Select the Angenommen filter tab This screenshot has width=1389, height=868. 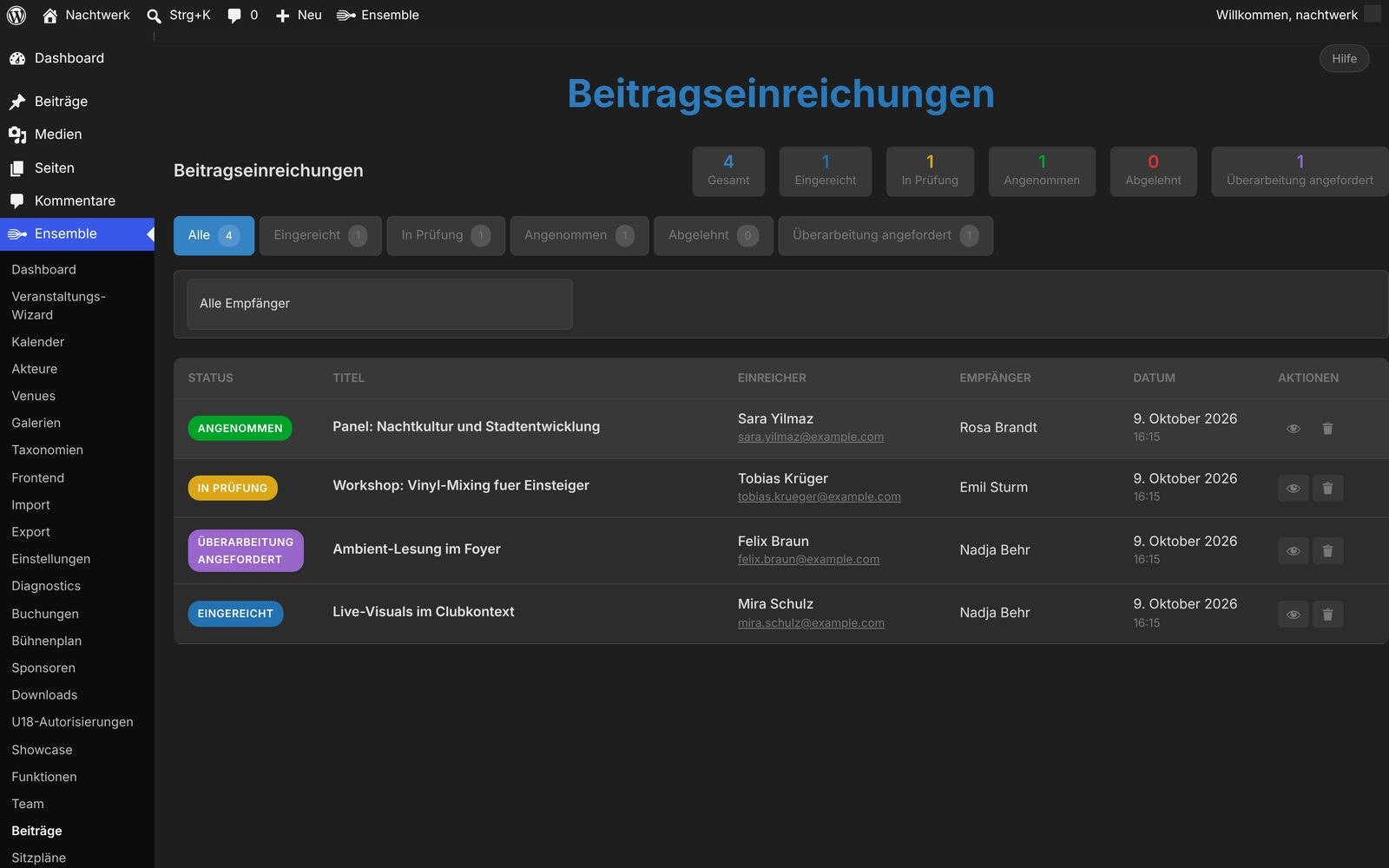click(579, 235)
